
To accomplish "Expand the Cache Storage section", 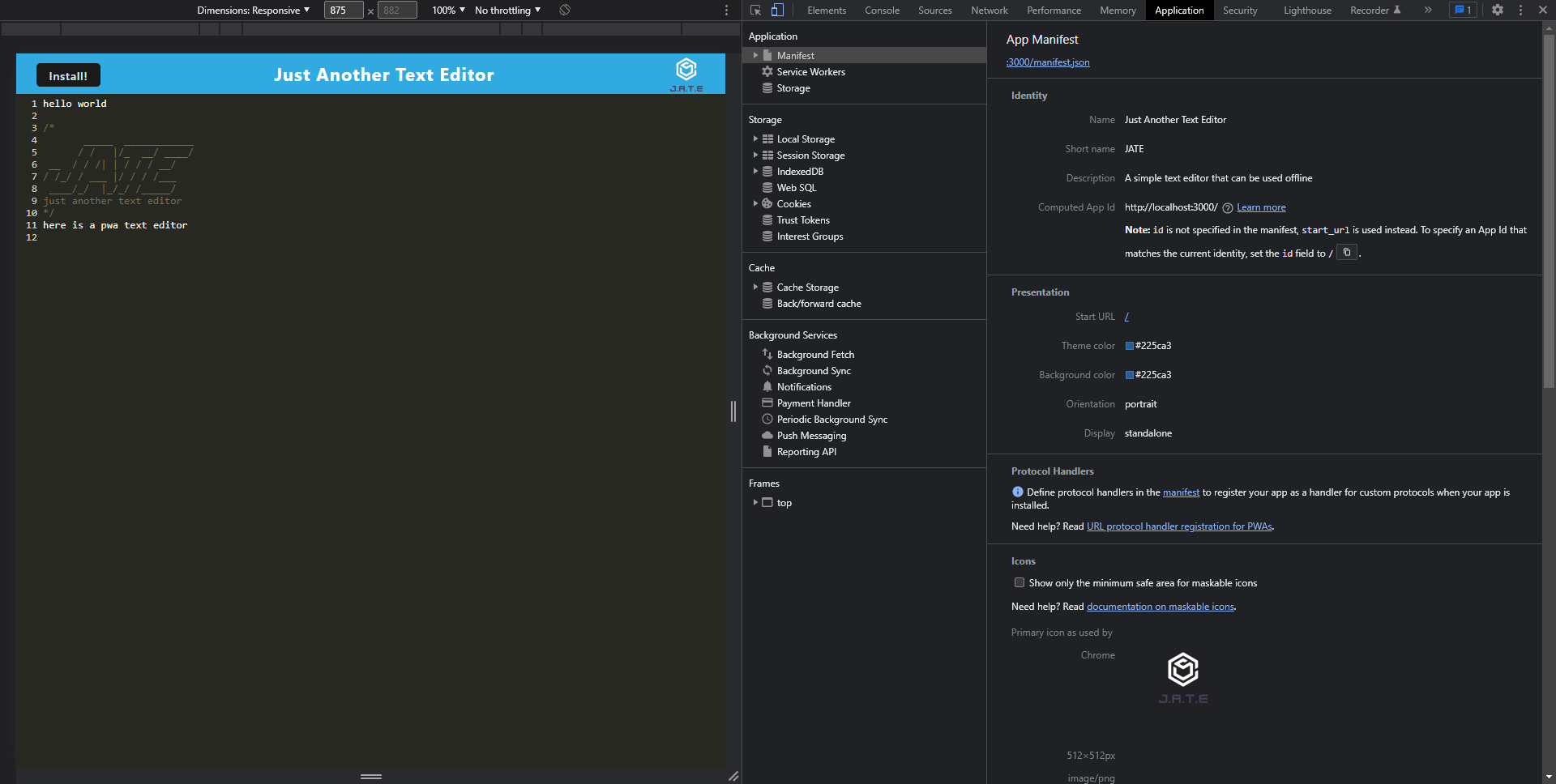I will pyautogui.click(x=755, y=287).
